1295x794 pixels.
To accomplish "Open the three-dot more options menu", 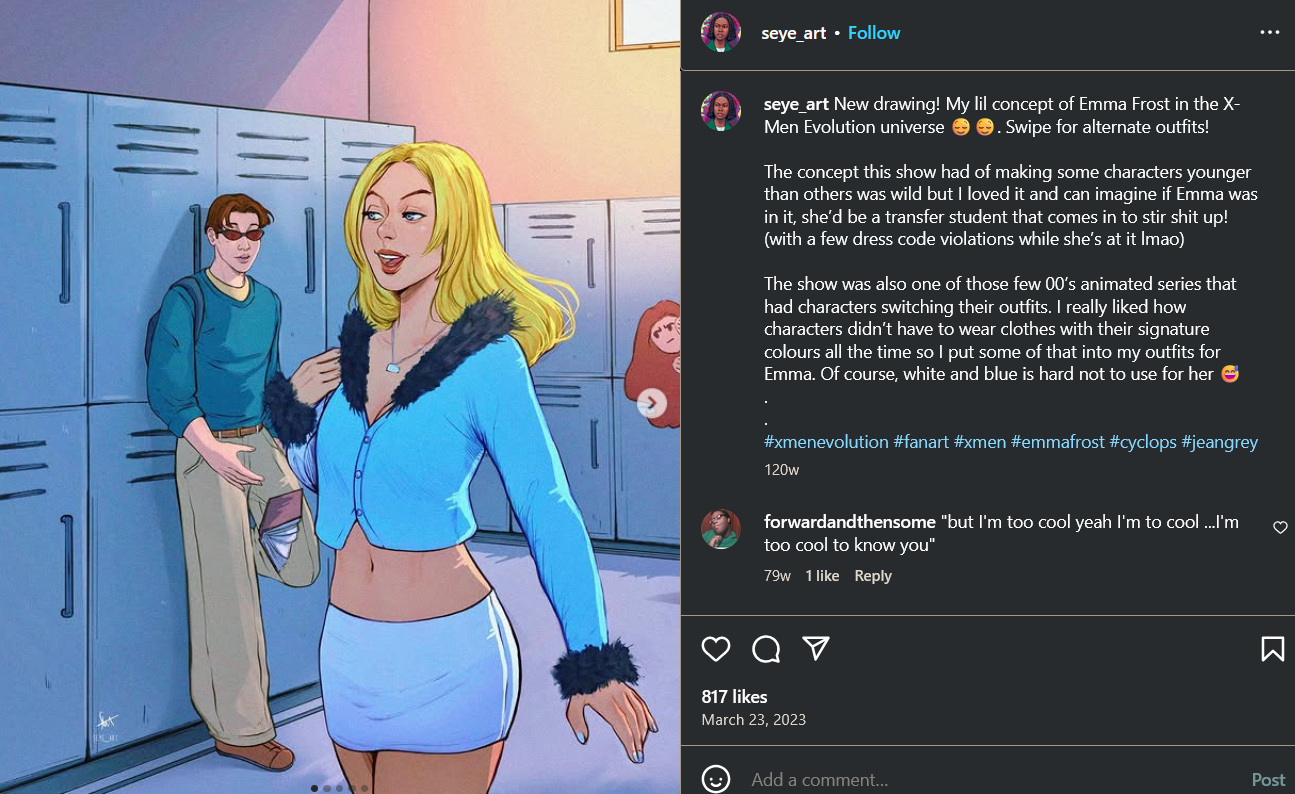I will [x=1270, y=33].
